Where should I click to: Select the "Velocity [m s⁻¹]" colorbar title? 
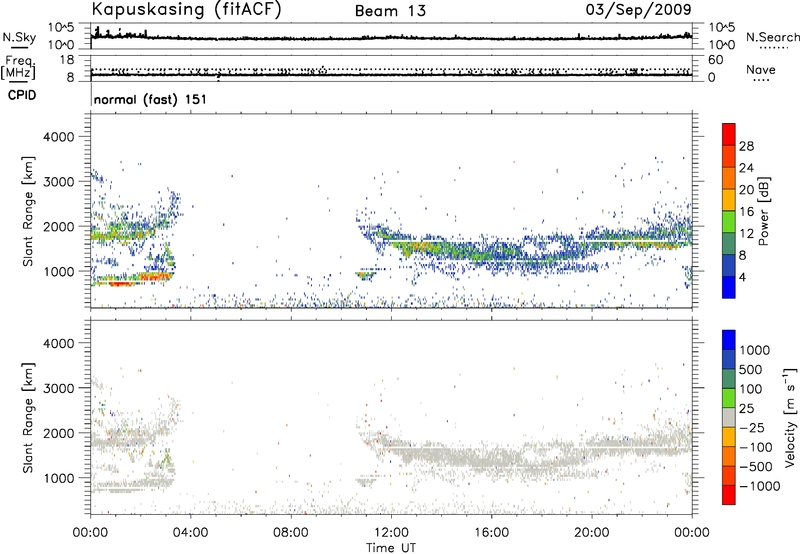[x=790, y=417]
